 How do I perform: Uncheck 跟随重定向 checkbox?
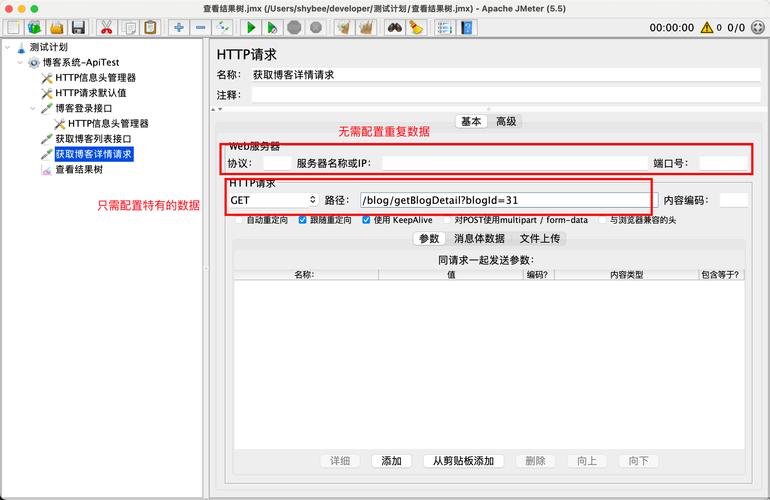click(302, 220)
